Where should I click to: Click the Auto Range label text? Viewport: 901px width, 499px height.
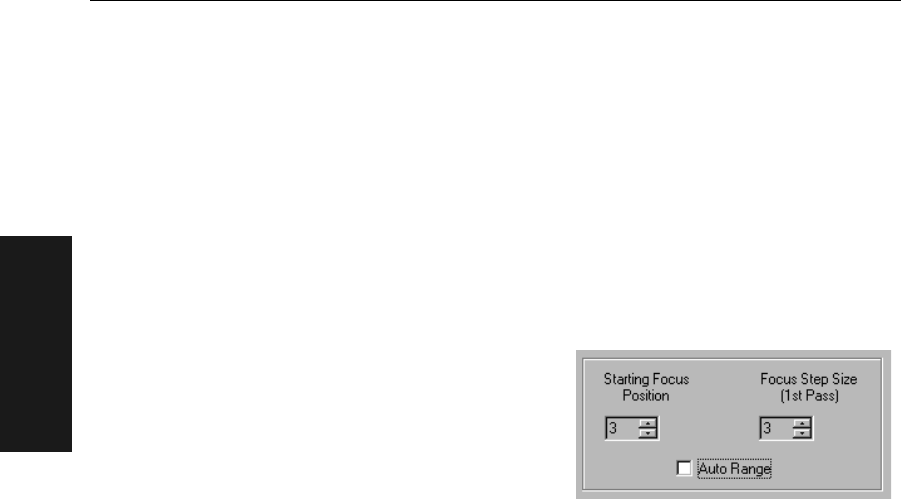click(x=734, y=469)
